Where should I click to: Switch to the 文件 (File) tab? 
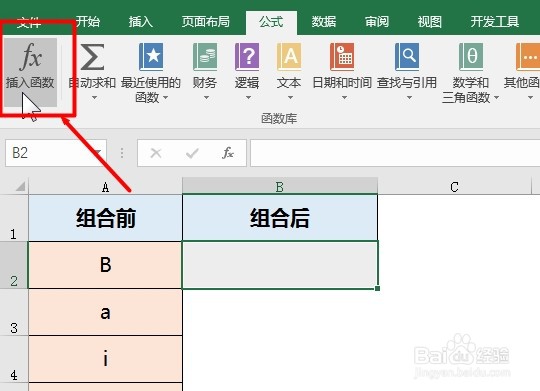29,23
